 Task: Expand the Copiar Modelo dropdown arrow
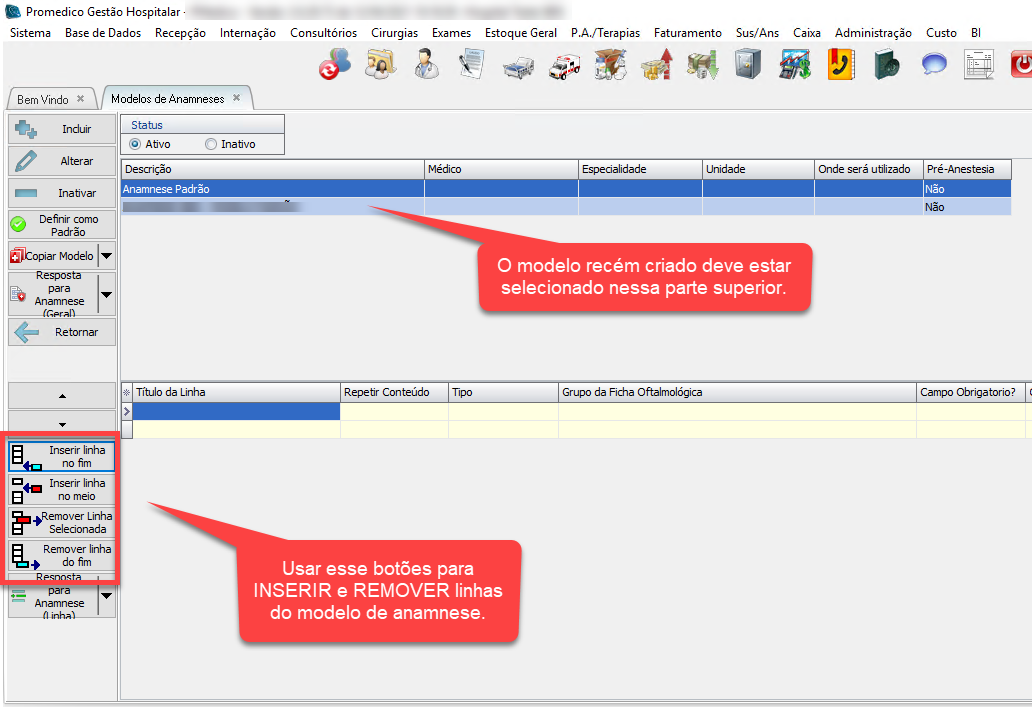(106, 256)
